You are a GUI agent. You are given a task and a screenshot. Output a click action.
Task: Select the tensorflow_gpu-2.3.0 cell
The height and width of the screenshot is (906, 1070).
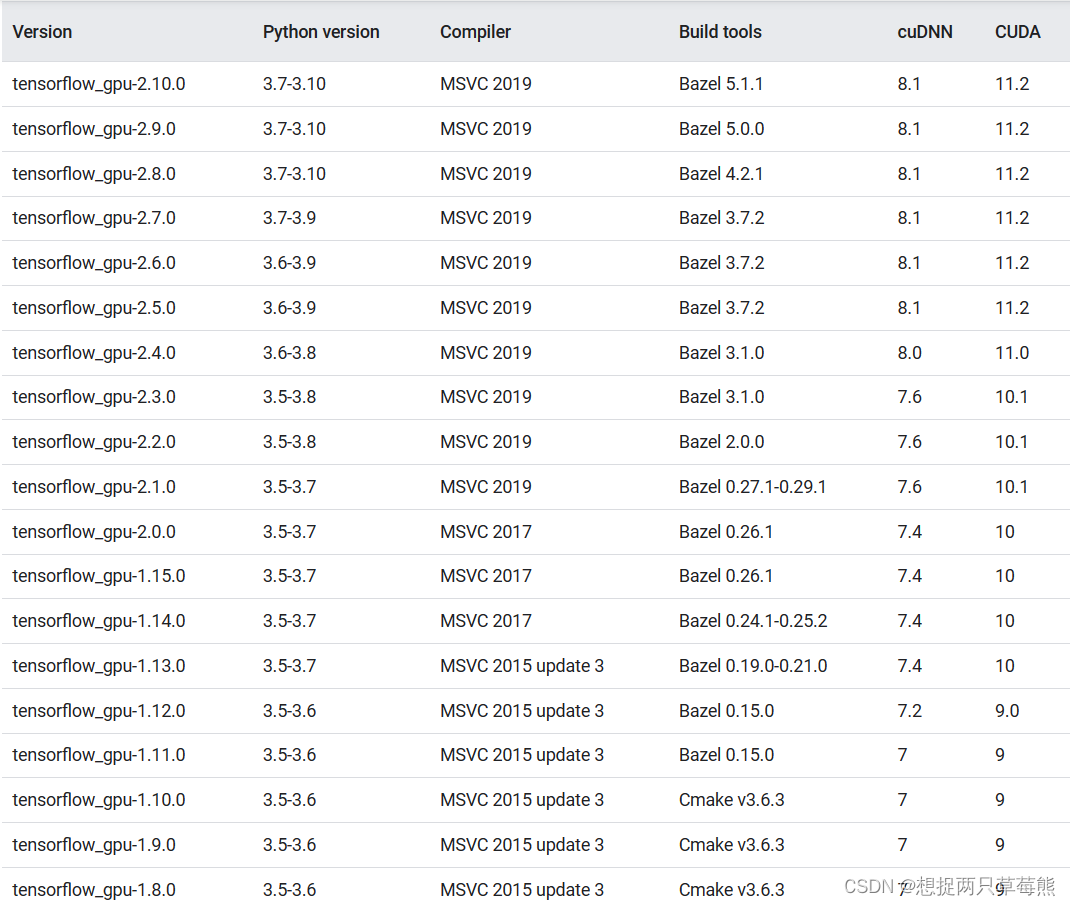pyautogui.click(x=94, y=397)
